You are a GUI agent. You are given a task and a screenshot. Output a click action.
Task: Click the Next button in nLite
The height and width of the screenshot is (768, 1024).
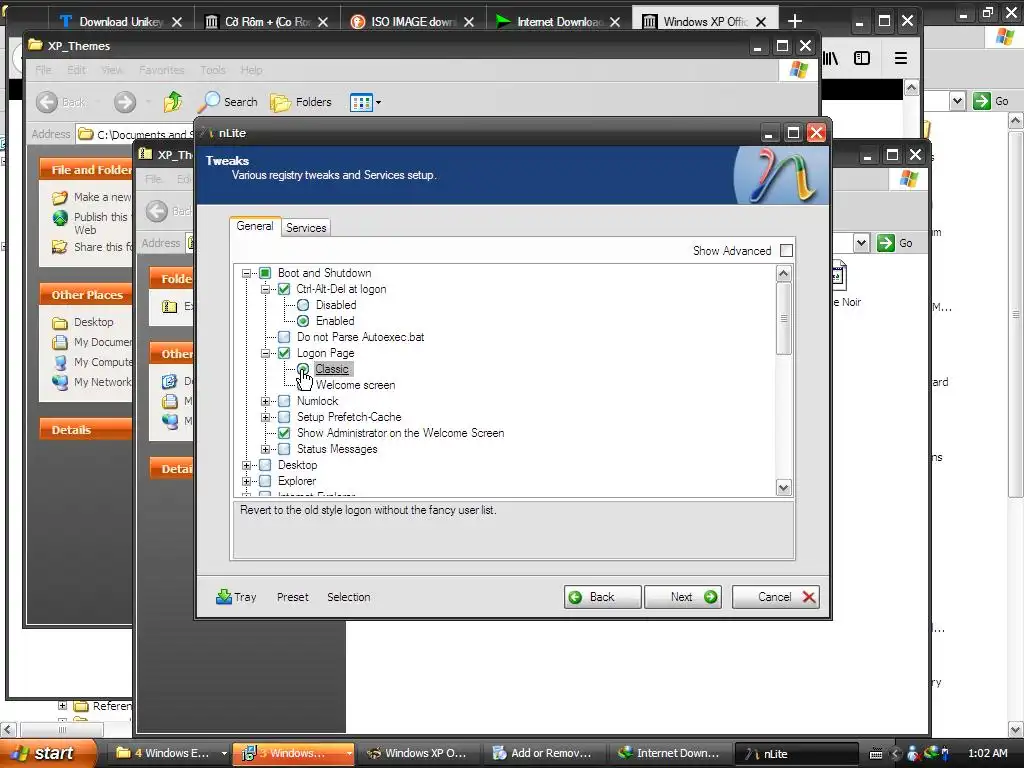coord(682,597)
